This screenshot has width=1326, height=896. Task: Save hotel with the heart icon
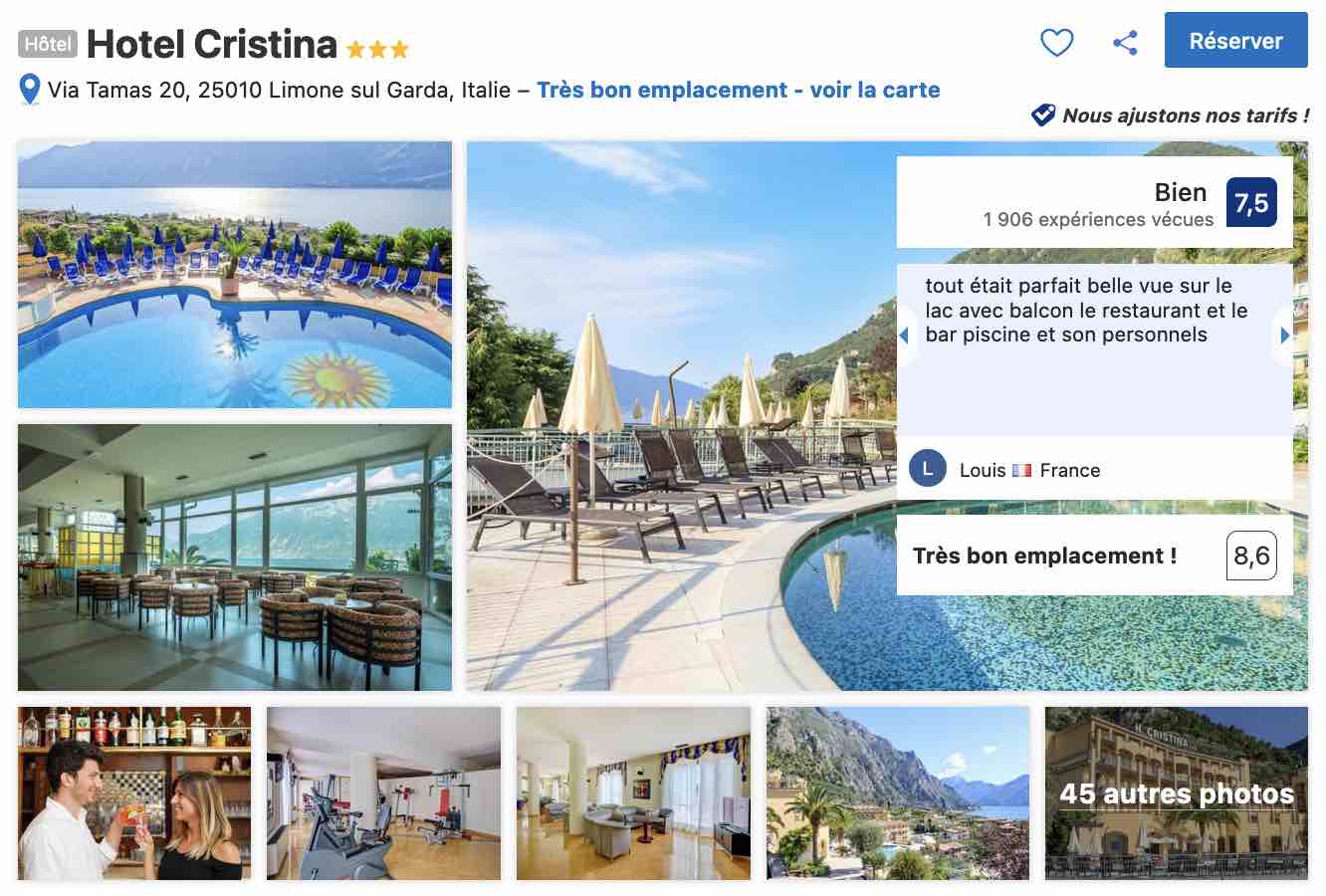(x=1056, y=42)
